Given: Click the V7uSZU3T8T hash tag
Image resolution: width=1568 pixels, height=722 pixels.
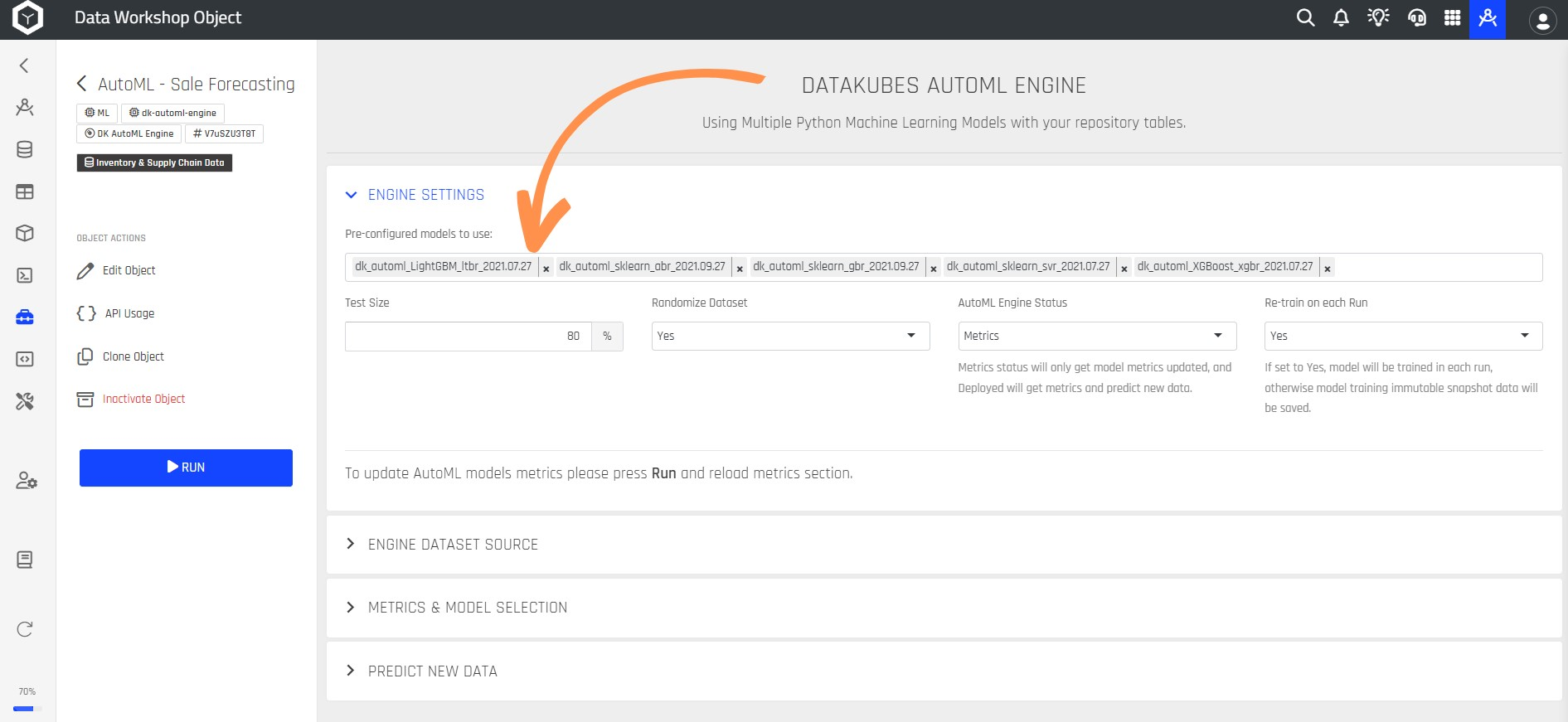Looking at the screenshot, I should [x=224, y=133].
